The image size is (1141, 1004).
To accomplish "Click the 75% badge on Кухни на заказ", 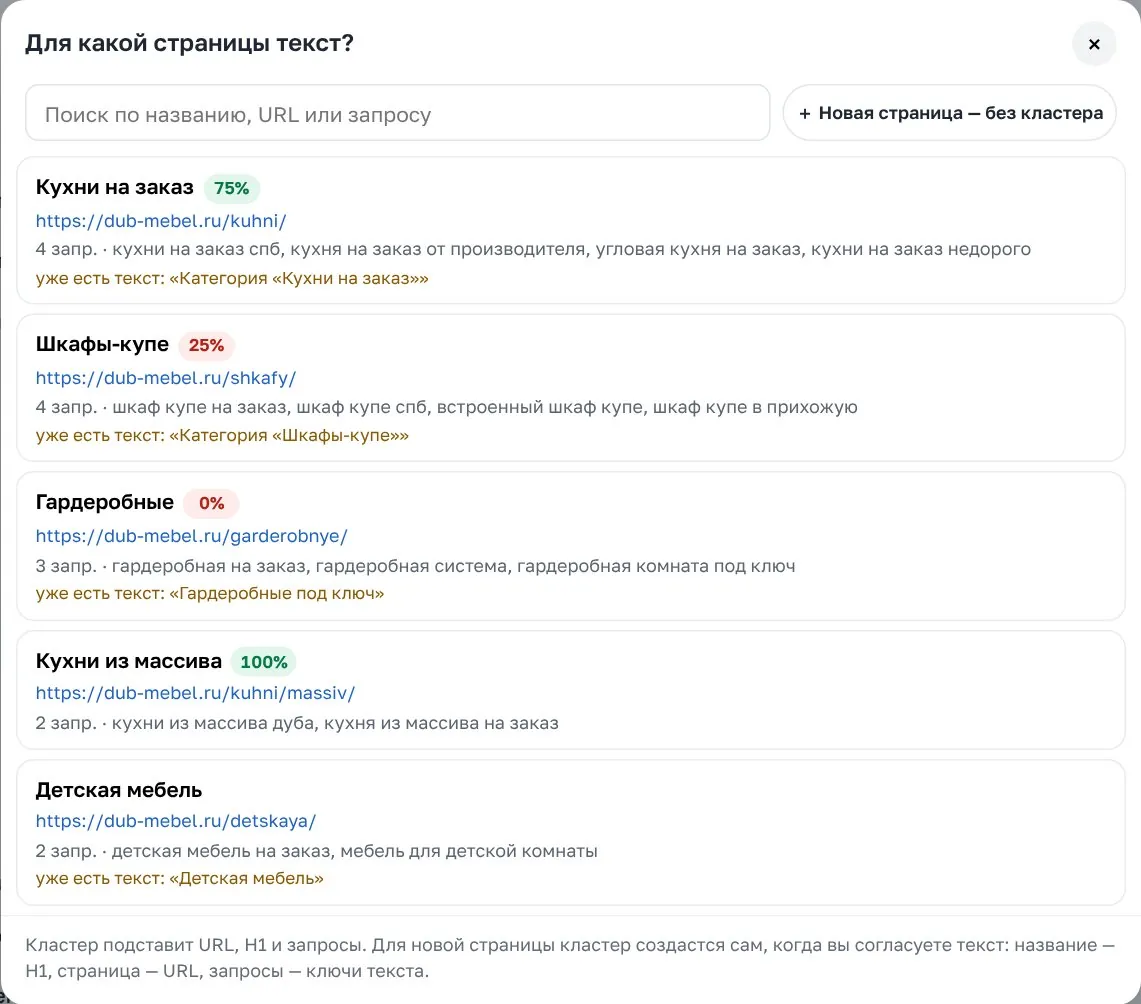I will coord(231,188).
